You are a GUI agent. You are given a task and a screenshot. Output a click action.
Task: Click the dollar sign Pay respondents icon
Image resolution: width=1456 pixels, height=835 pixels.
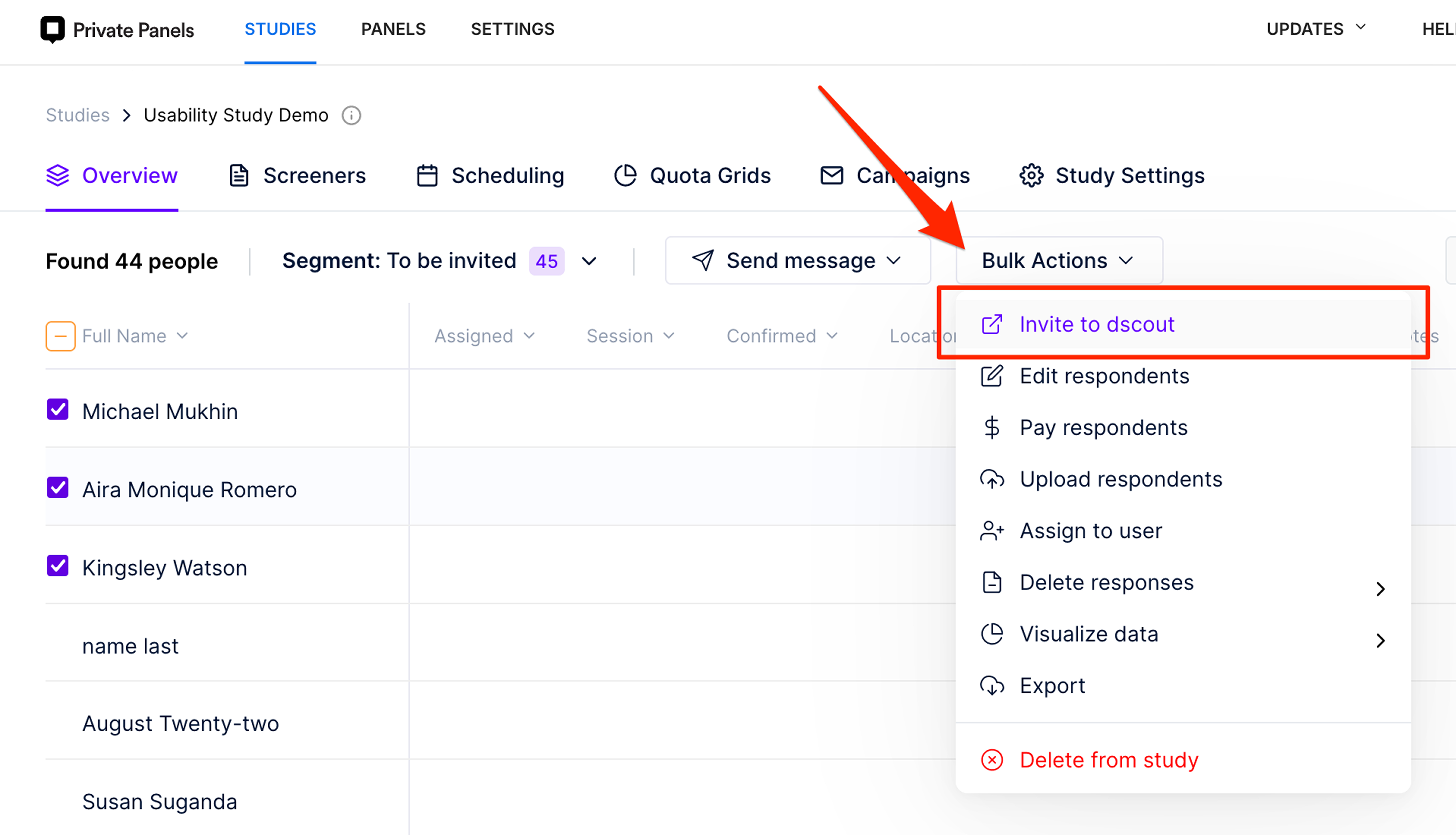(992, 428)
